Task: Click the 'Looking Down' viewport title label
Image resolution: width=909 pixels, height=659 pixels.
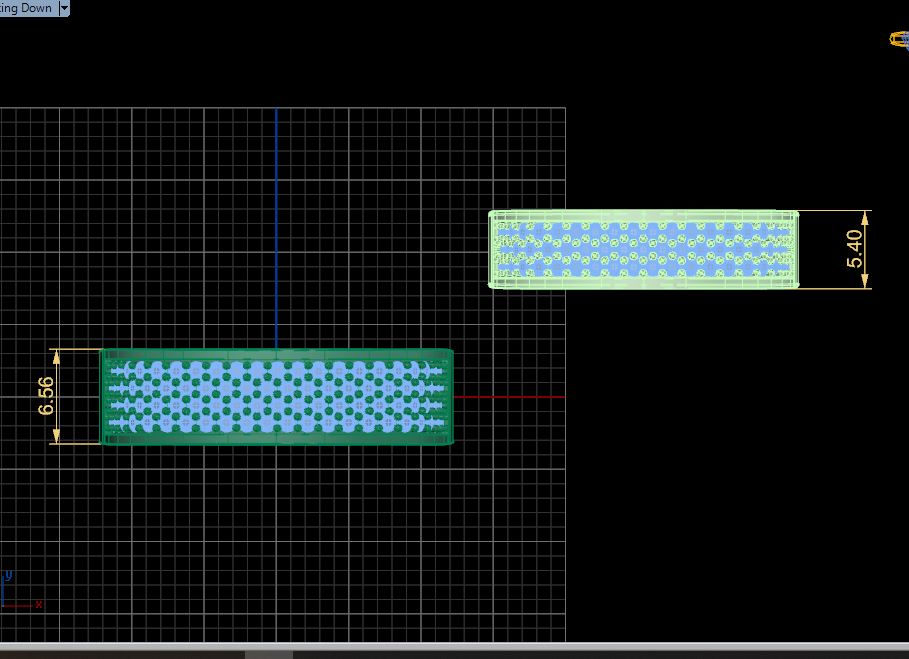Action: pyautogui.click(x=26, y=8)
